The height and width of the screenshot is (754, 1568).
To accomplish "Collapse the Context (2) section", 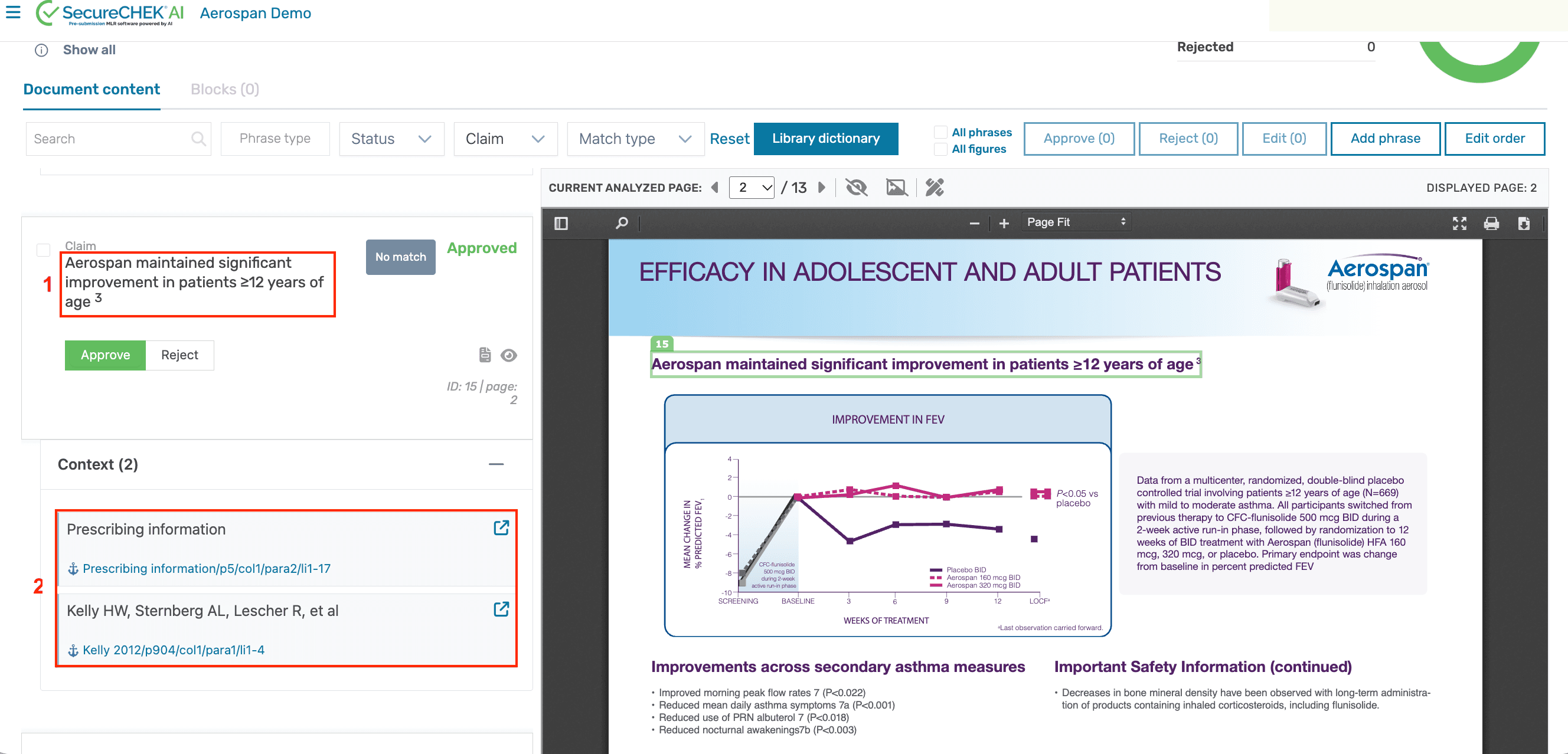I will coord(496,464).
